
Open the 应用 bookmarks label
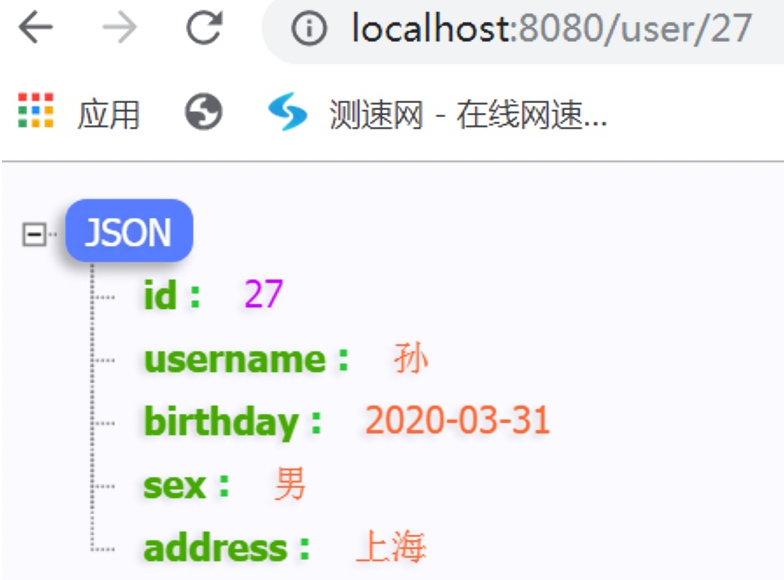coord(108,114)
